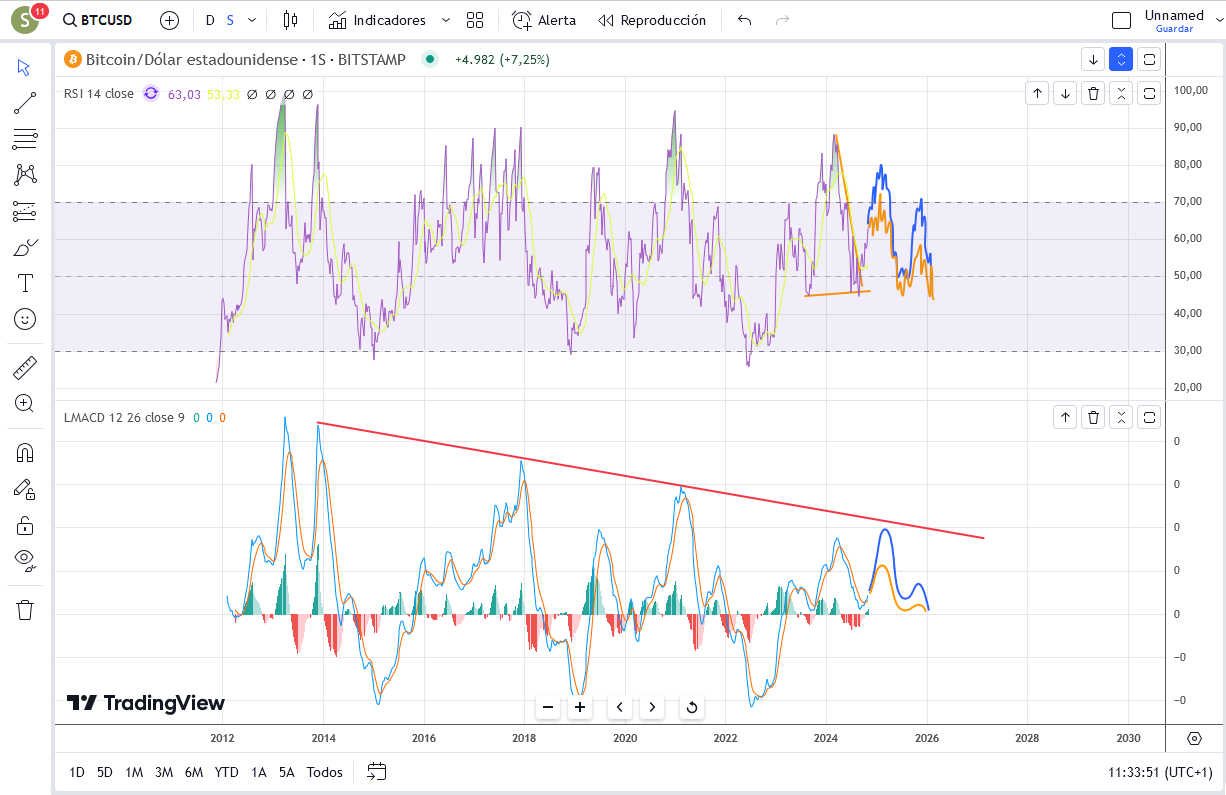Select the trend line drawing tool
Image resolution: width=1226 pixels, height=795 pixels.
point(25,104)
